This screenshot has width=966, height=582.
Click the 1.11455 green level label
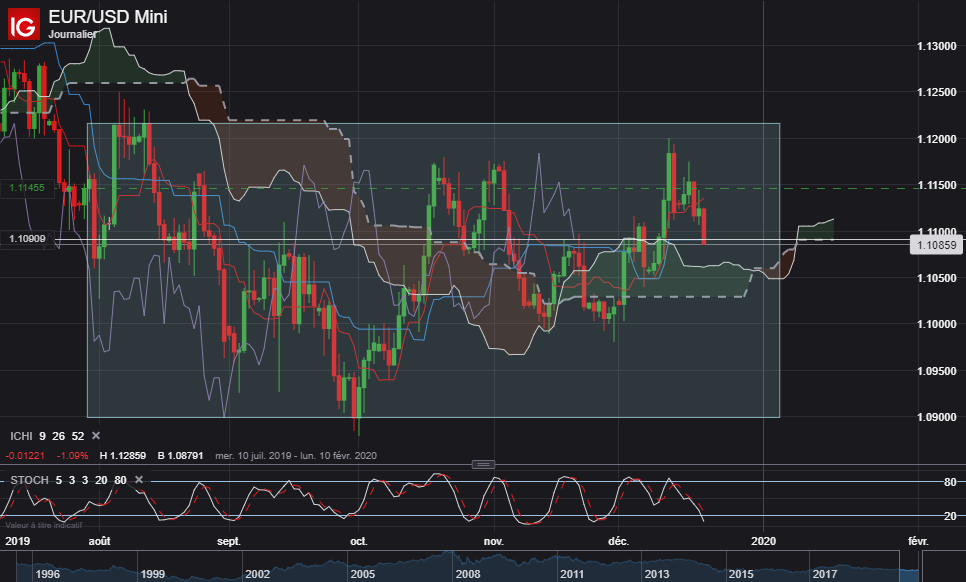[27, 188]
